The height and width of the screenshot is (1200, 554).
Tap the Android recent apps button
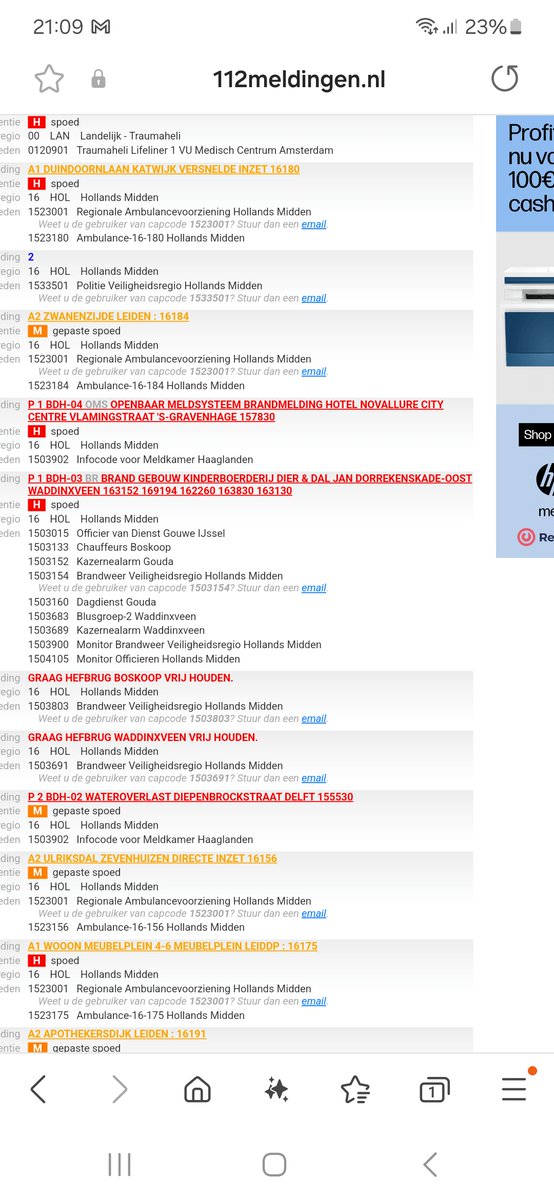[x=119, y=1164]
